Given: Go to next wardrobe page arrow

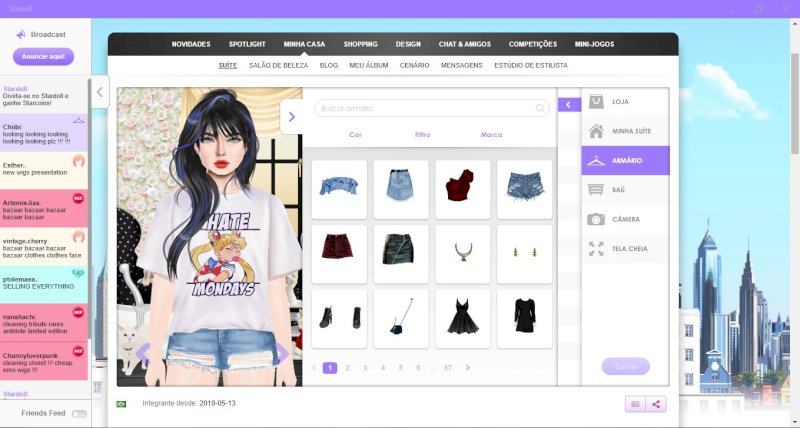Looking at the screenshot, I should pyautogui.click(x=468, y=367).
